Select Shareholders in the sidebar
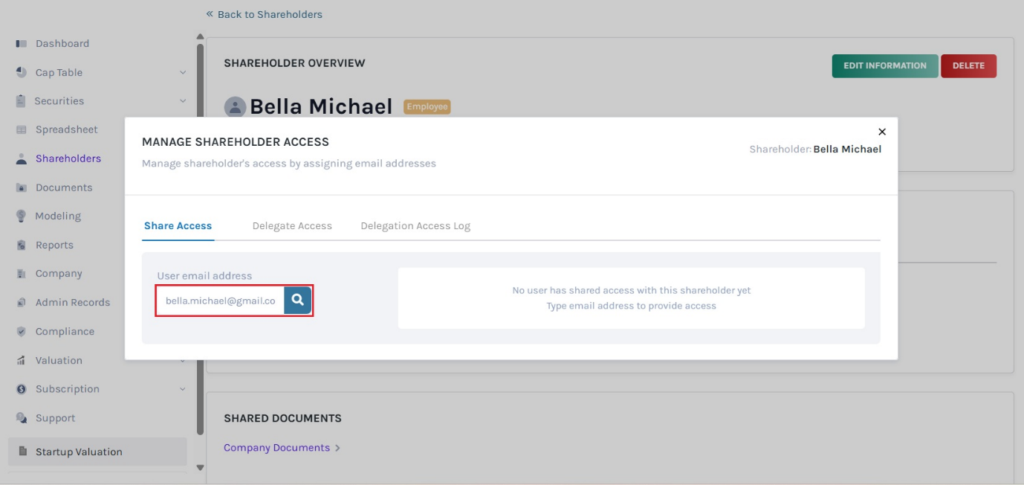This screenshot has width=1024, height=485. point(68,159)
